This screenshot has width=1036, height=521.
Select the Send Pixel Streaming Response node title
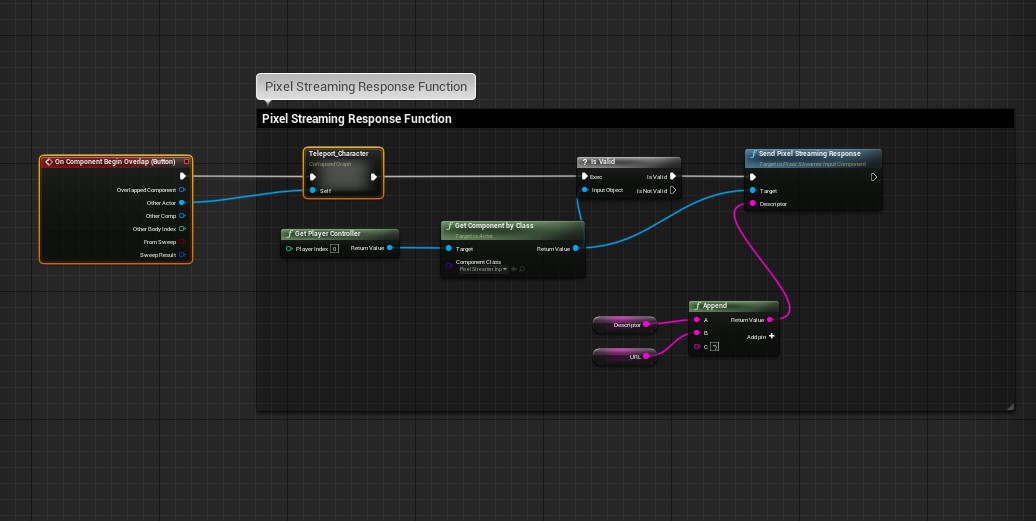[809, 154]
